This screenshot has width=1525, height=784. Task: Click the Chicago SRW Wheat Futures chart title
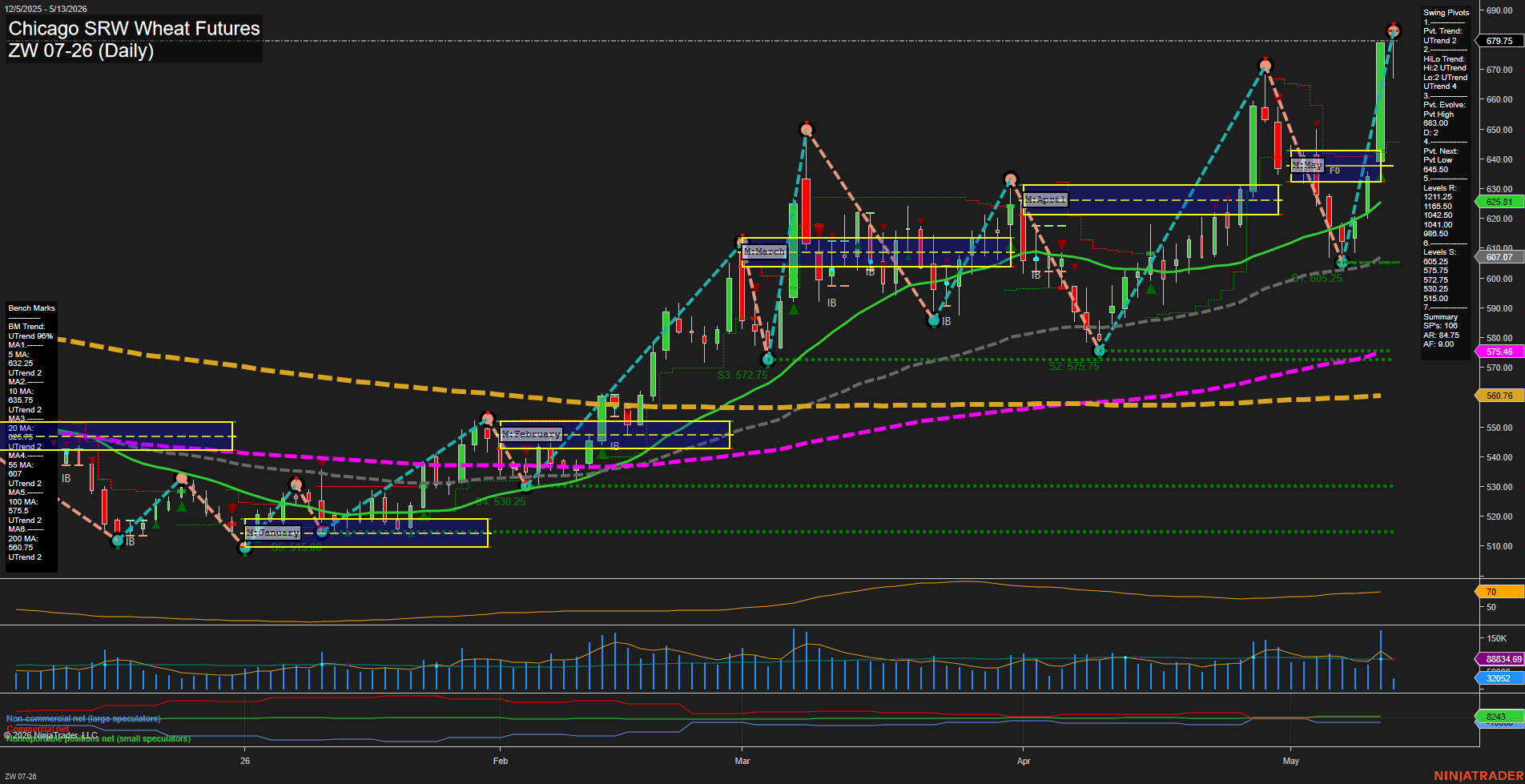134,28
